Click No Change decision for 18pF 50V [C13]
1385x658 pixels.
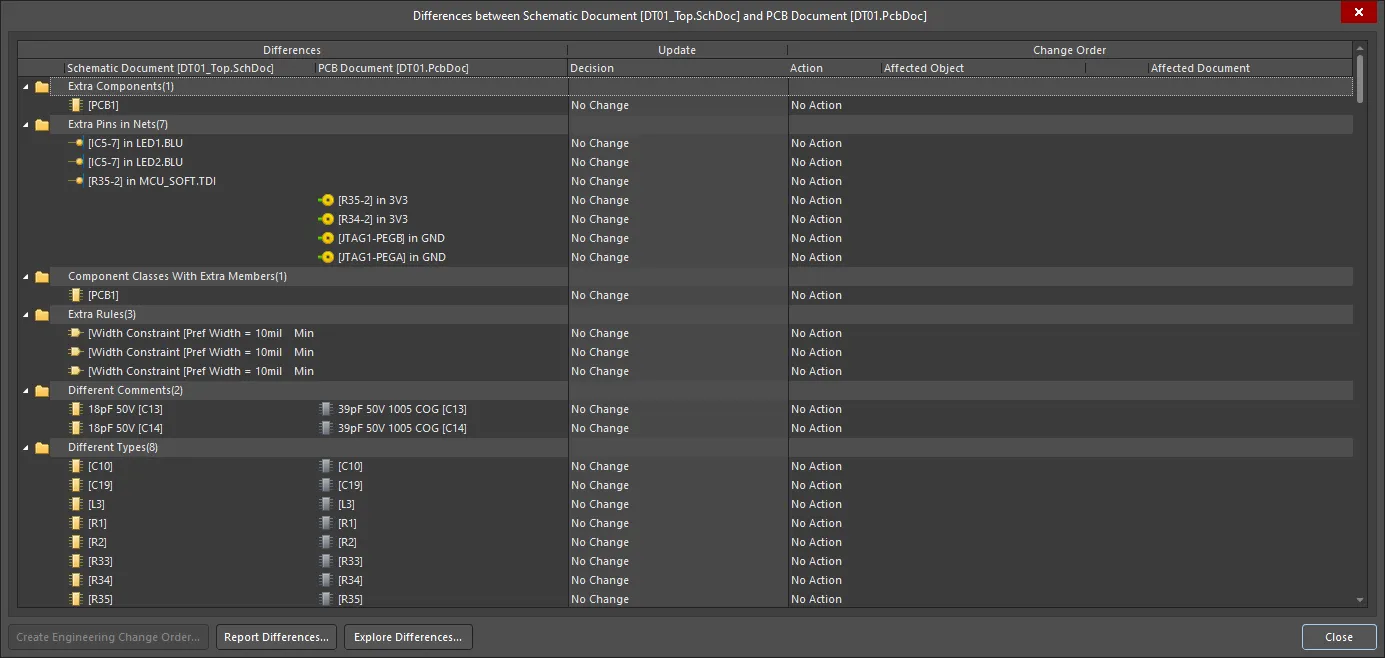tap(600, 409)
